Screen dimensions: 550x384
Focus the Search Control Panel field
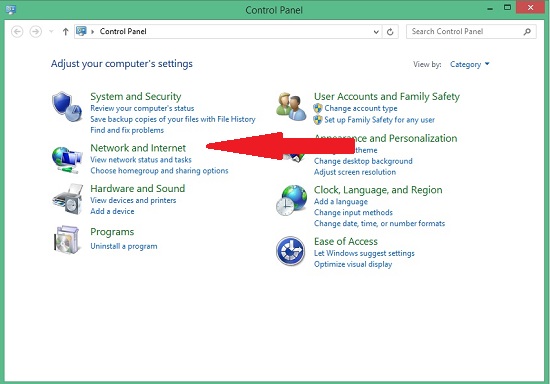click(x=471, y=32)
